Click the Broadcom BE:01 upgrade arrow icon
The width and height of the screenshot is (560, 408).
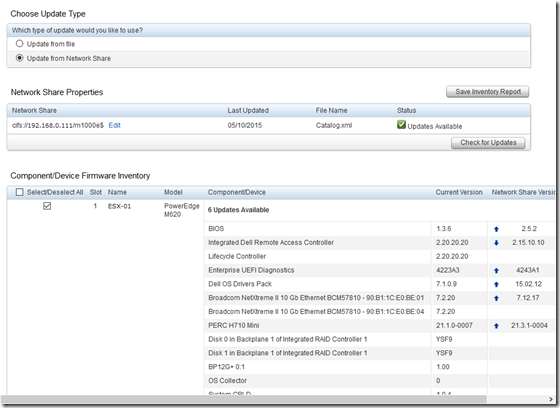496,298
